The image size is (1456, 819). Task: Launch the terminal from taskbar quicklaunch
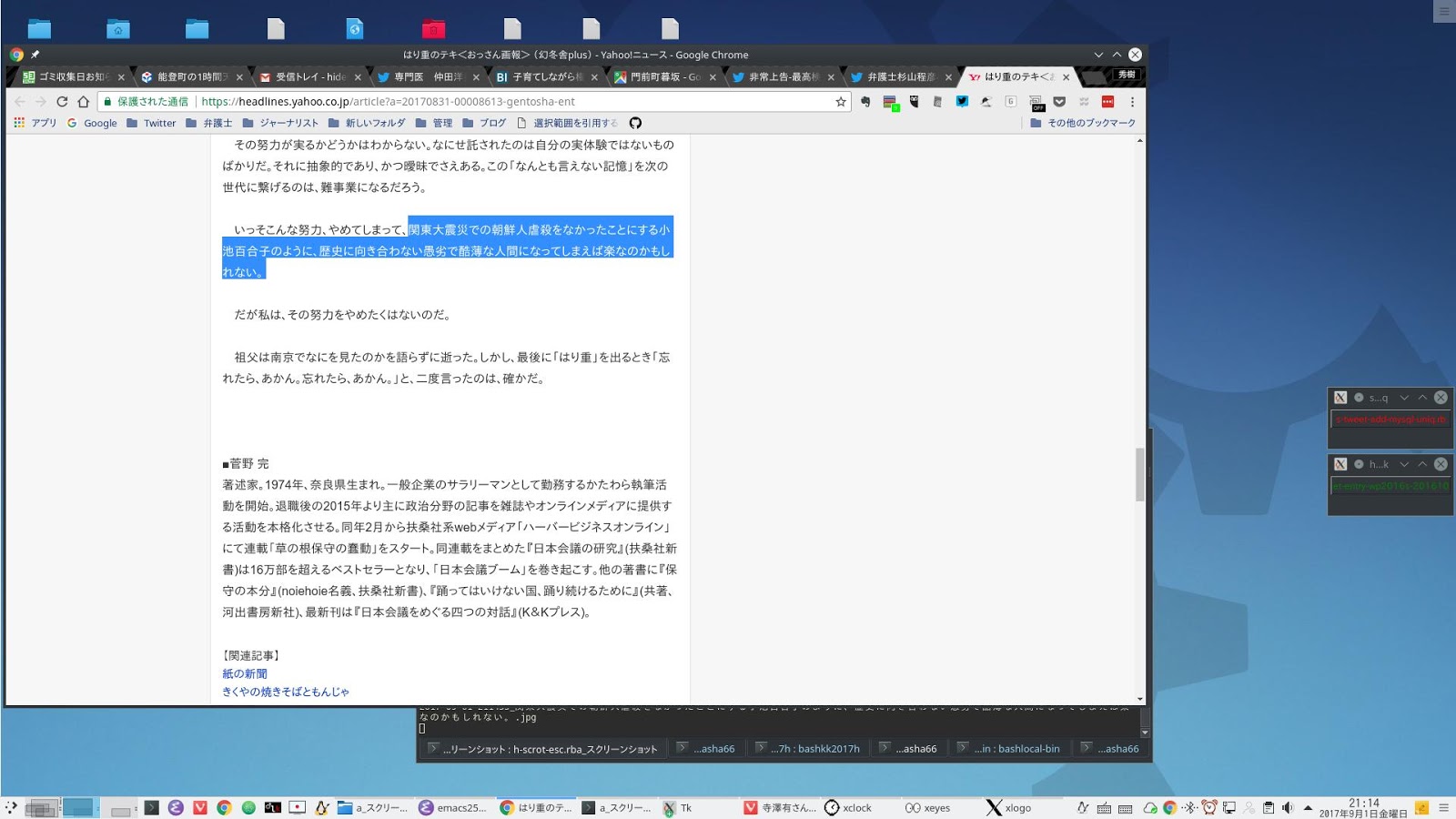[152, 807]
